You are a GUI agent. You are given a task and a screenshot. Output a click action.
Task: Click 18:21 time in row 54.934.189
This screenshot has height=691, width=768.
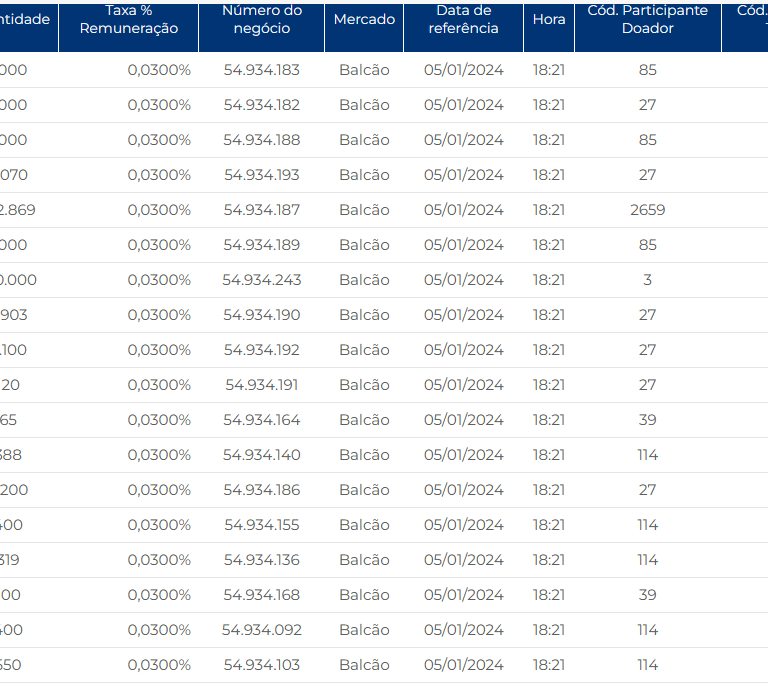(x=549, y=245)
